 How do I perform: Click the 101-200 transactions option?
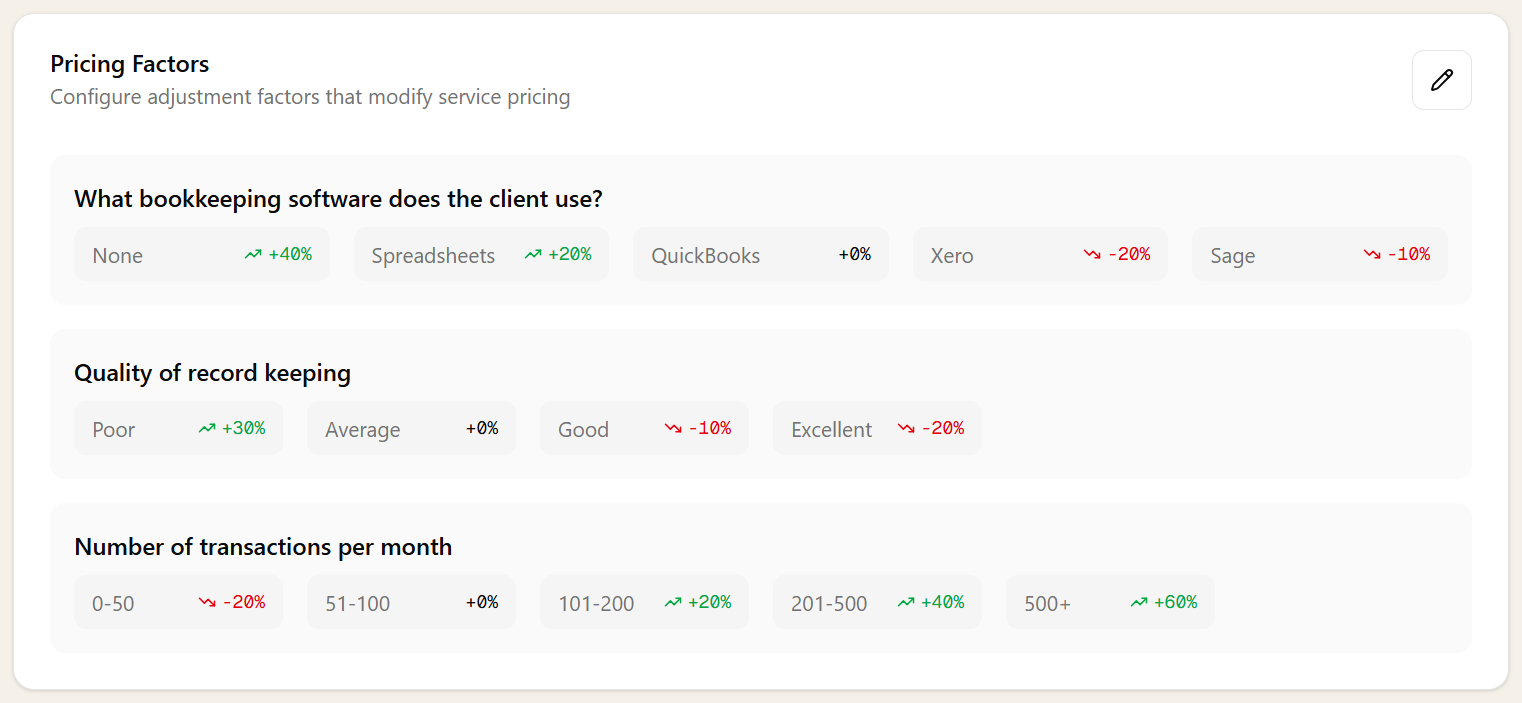coord(643,603)
